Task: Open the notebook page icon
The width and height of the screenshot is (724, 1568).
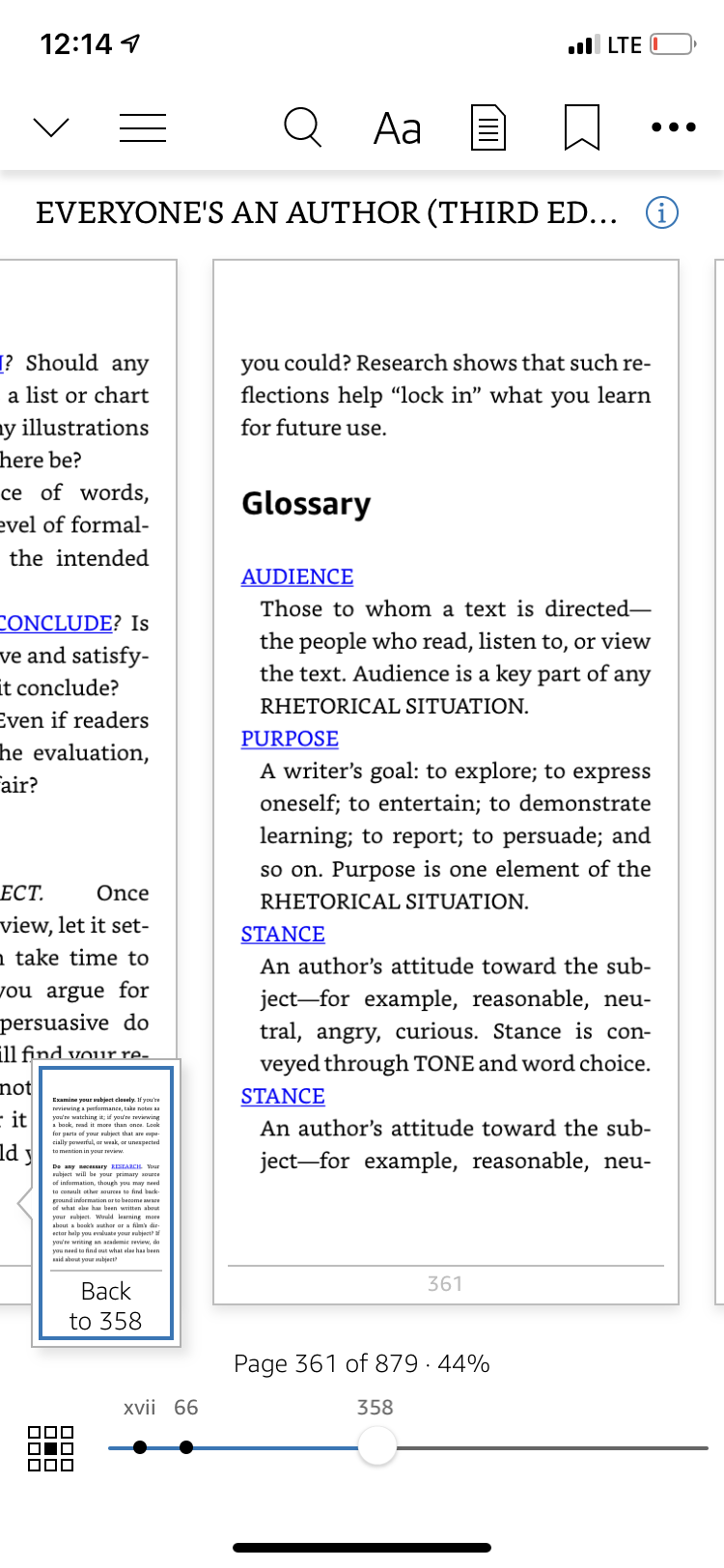Action: coord(488,128)
